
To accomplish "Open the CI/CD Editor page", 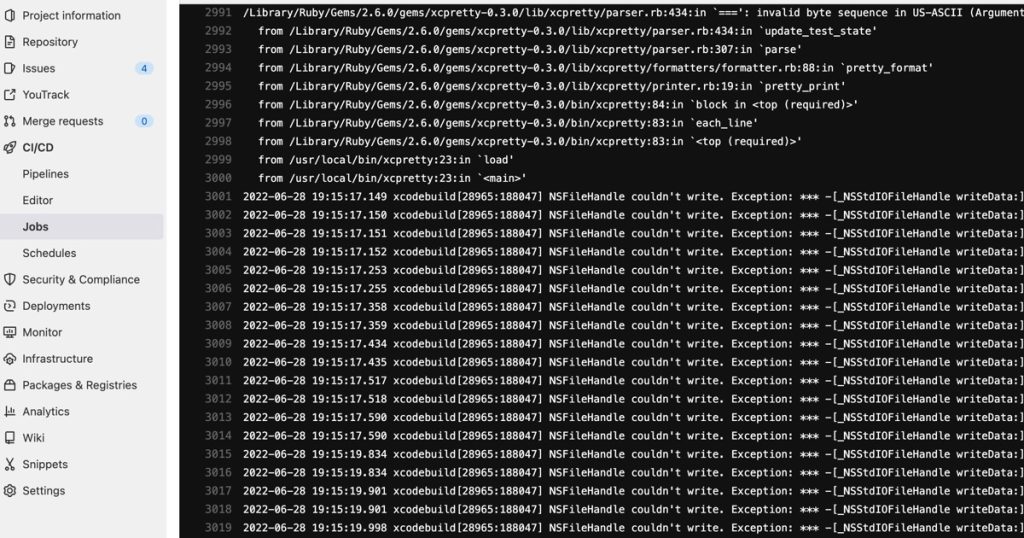I will pyautogui.click(x=37, y=200).
